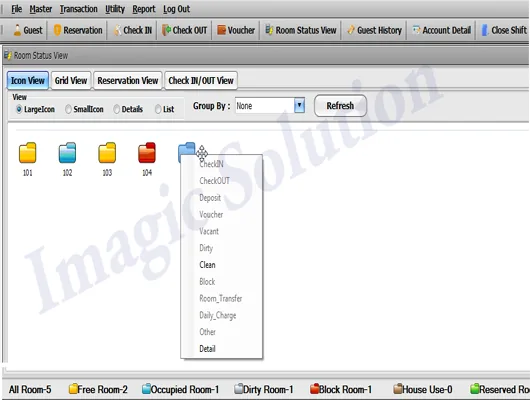This screenshot has height=400, width=530.
Task: Select the LargeIcon radio button
Action: 19,109
